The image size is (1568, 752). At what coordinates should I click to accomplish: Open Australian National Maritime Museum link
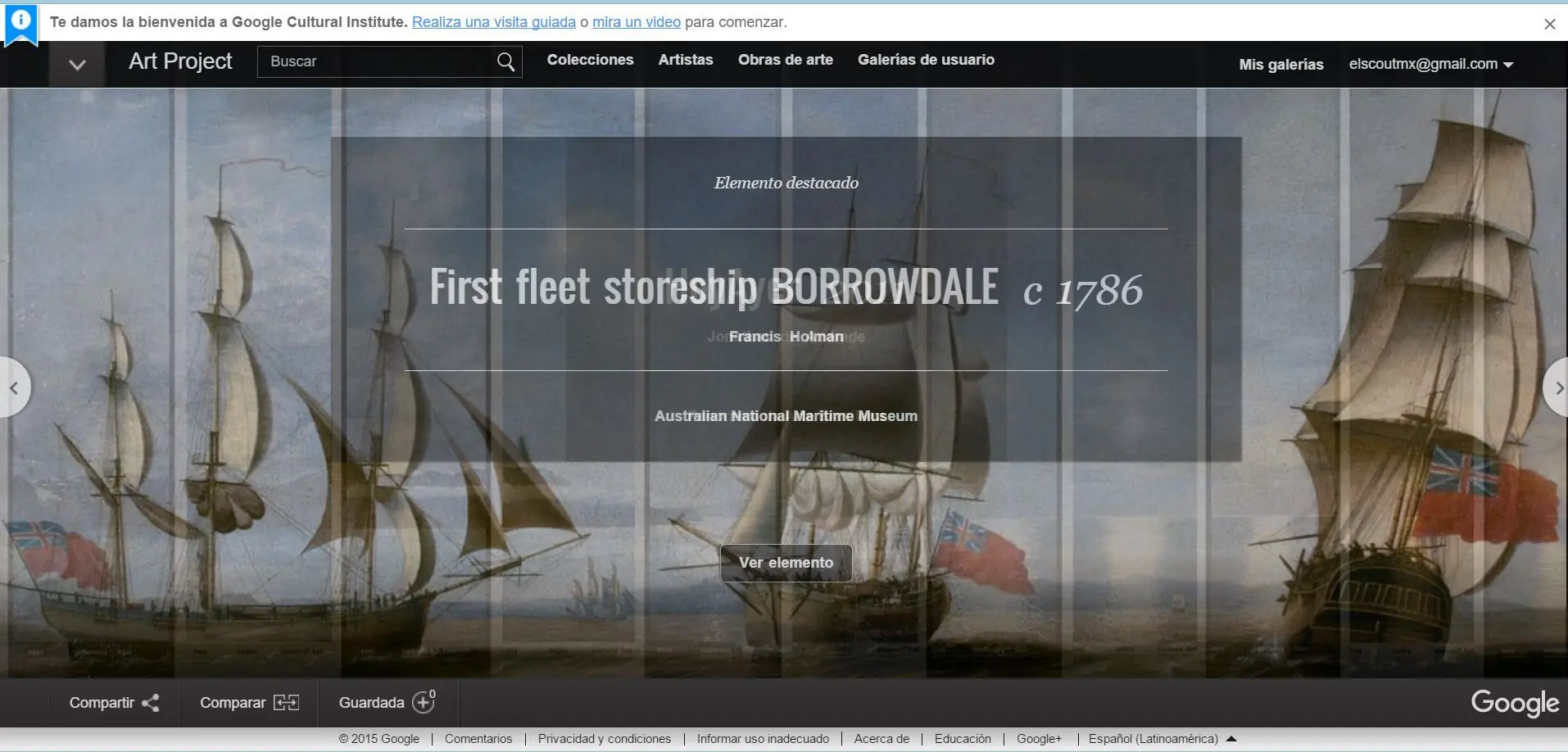coord(786,416)
